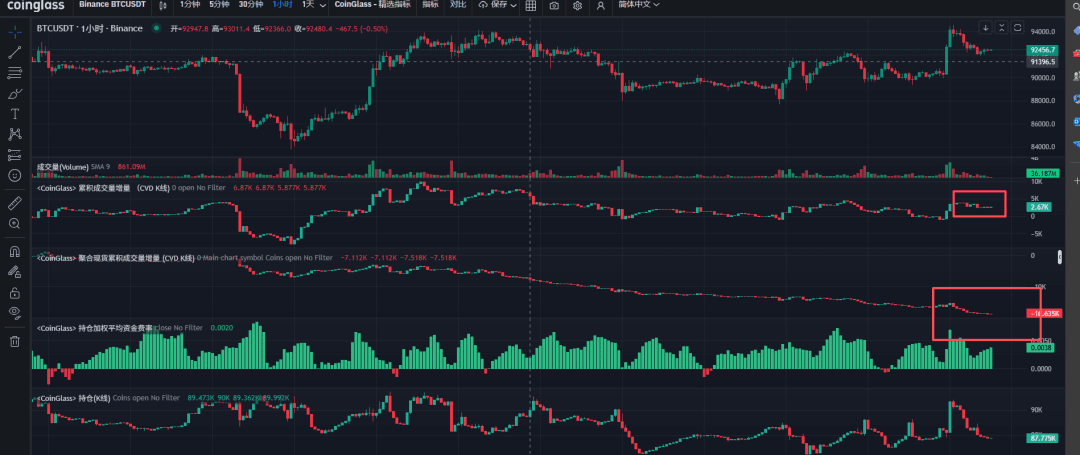
Task: Click the 持仓加权平均资金费率 indicator label
Action: click(x=94, y=328)
